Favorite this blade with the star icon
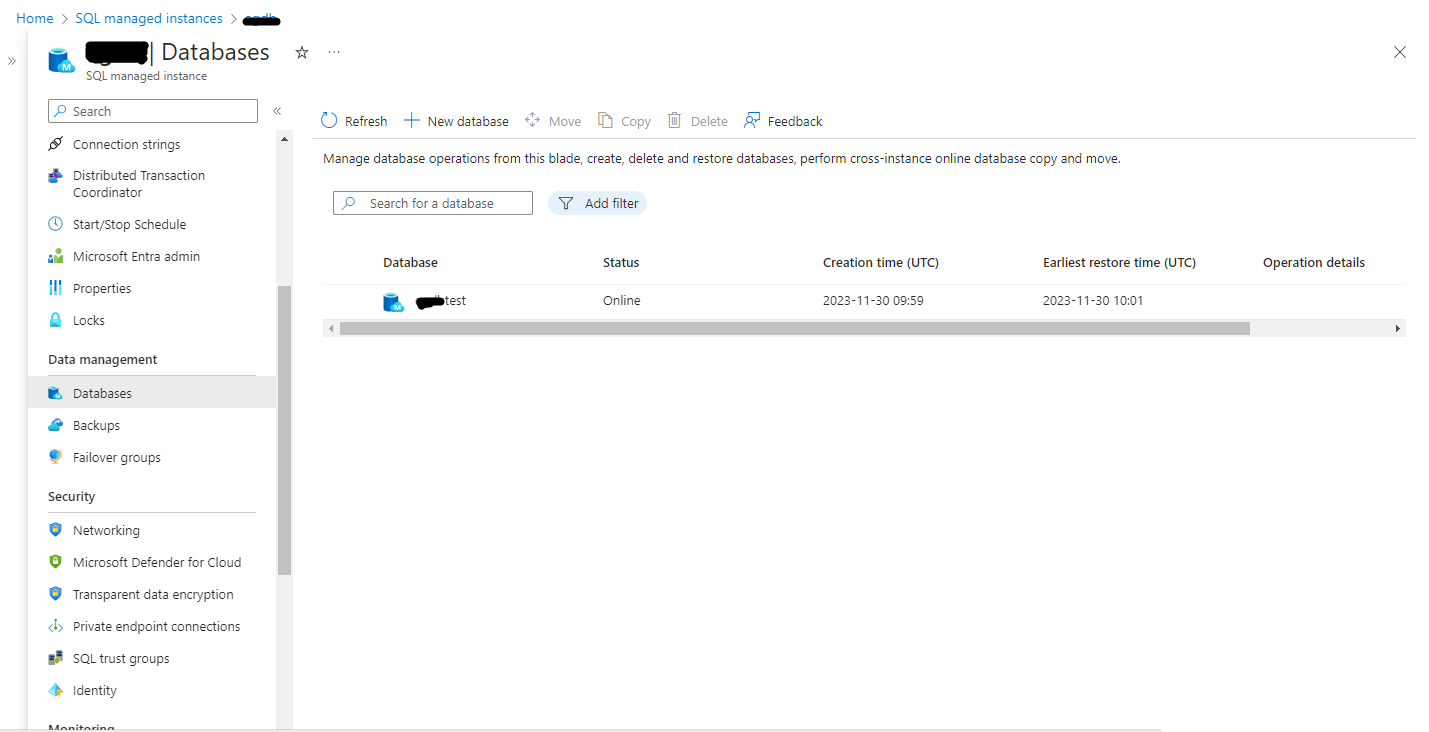 302,52
